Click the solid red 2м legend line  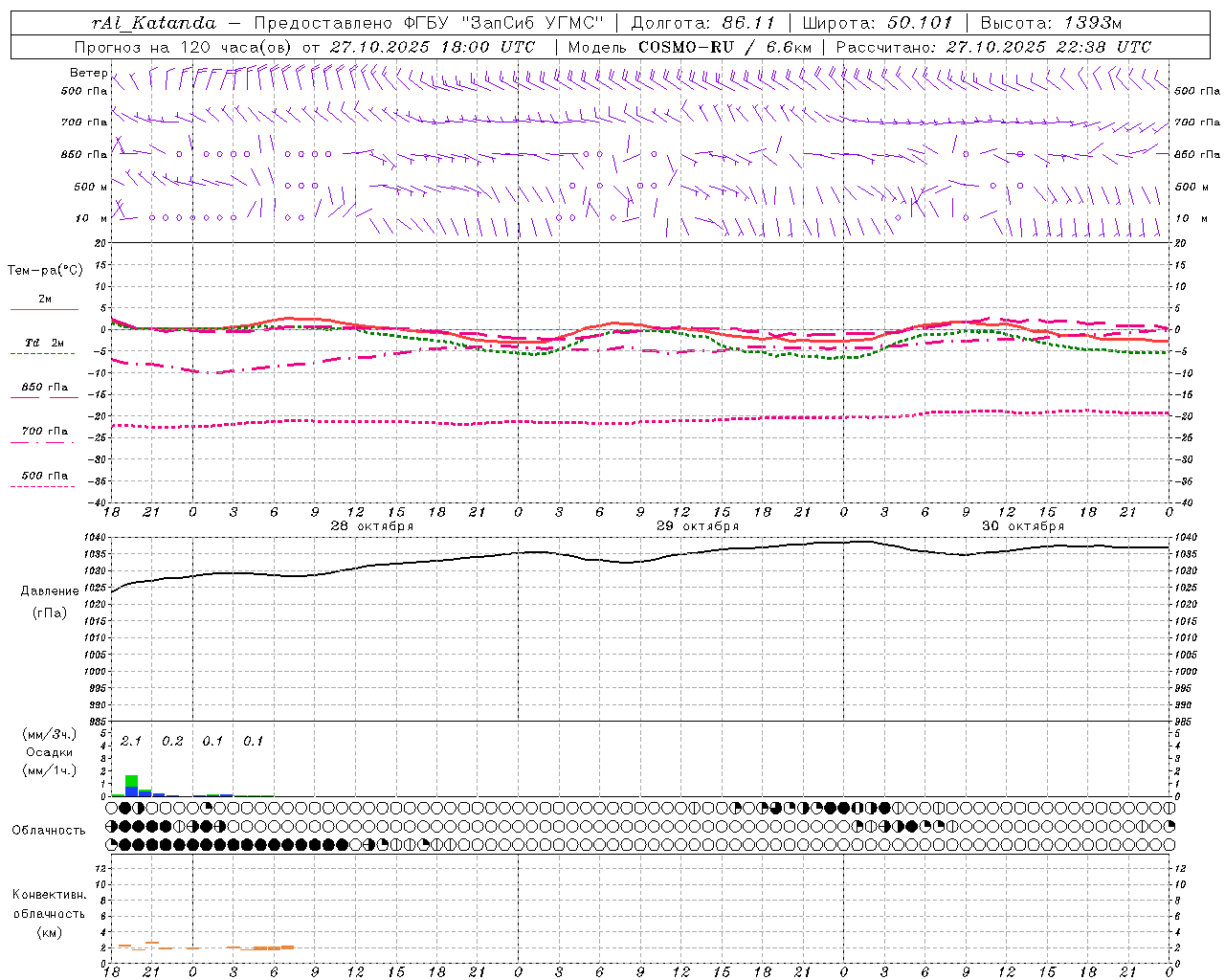(44, 309)
